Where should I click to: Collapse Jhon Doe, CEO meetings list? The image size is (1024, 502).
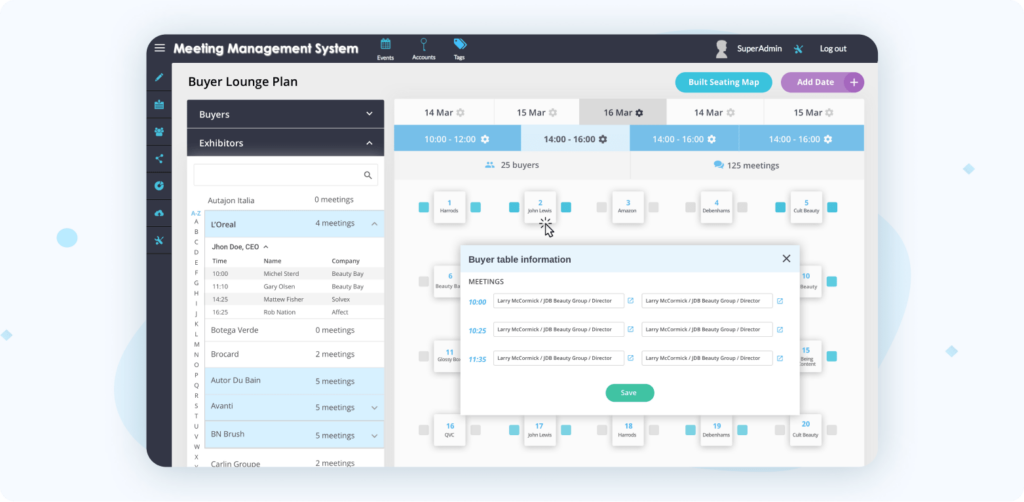[266, 247]
